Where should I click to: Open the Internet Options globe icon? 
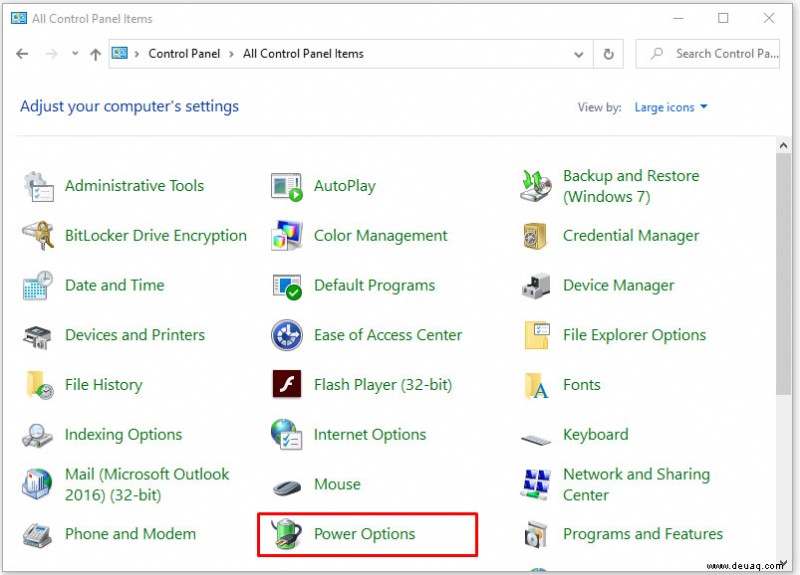287,435
